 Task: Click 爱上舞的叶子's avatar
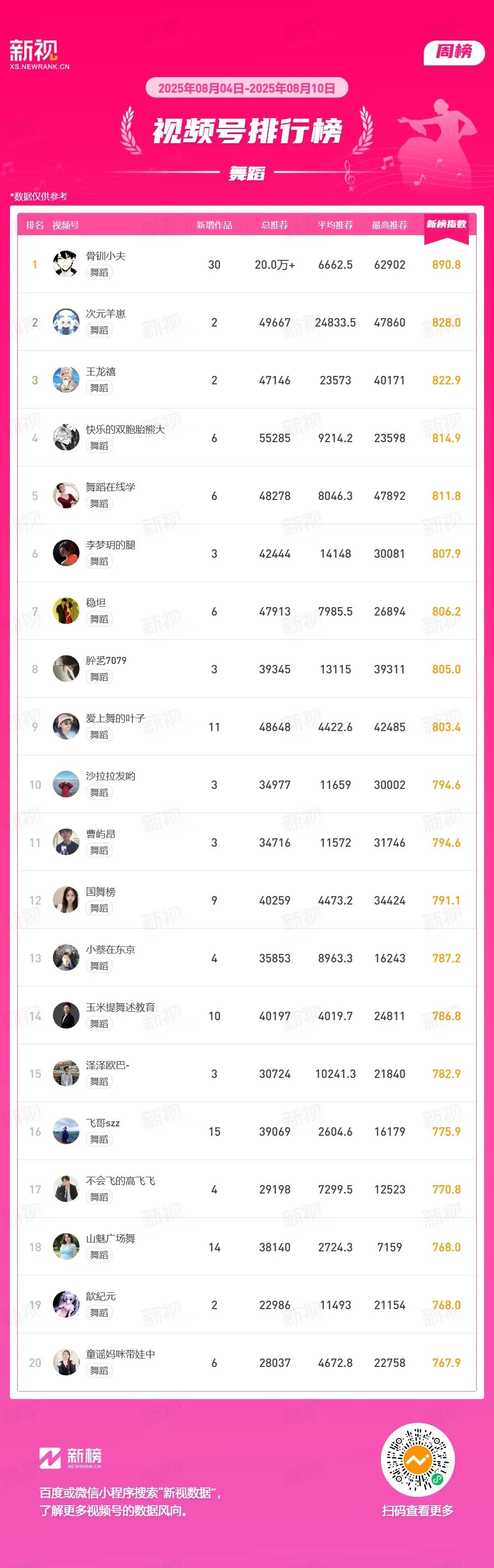(66, 726)
